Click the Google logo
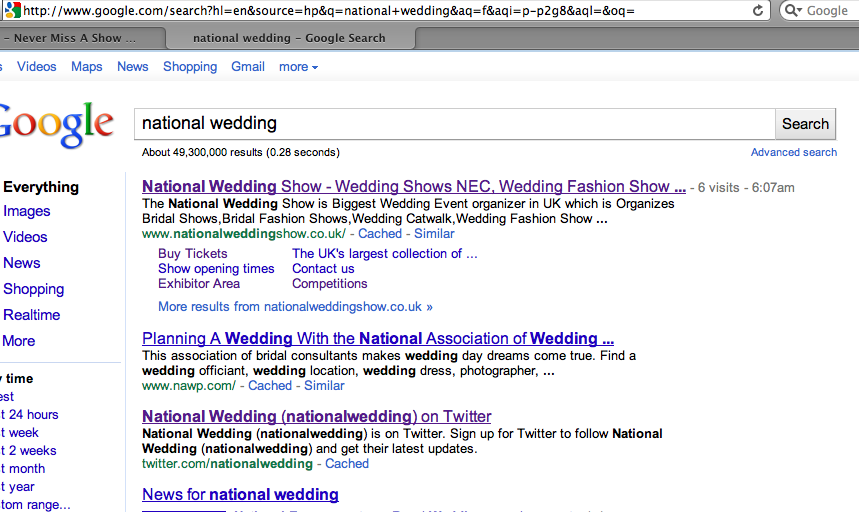Viewport: 859px width, 512px height. 56,124
